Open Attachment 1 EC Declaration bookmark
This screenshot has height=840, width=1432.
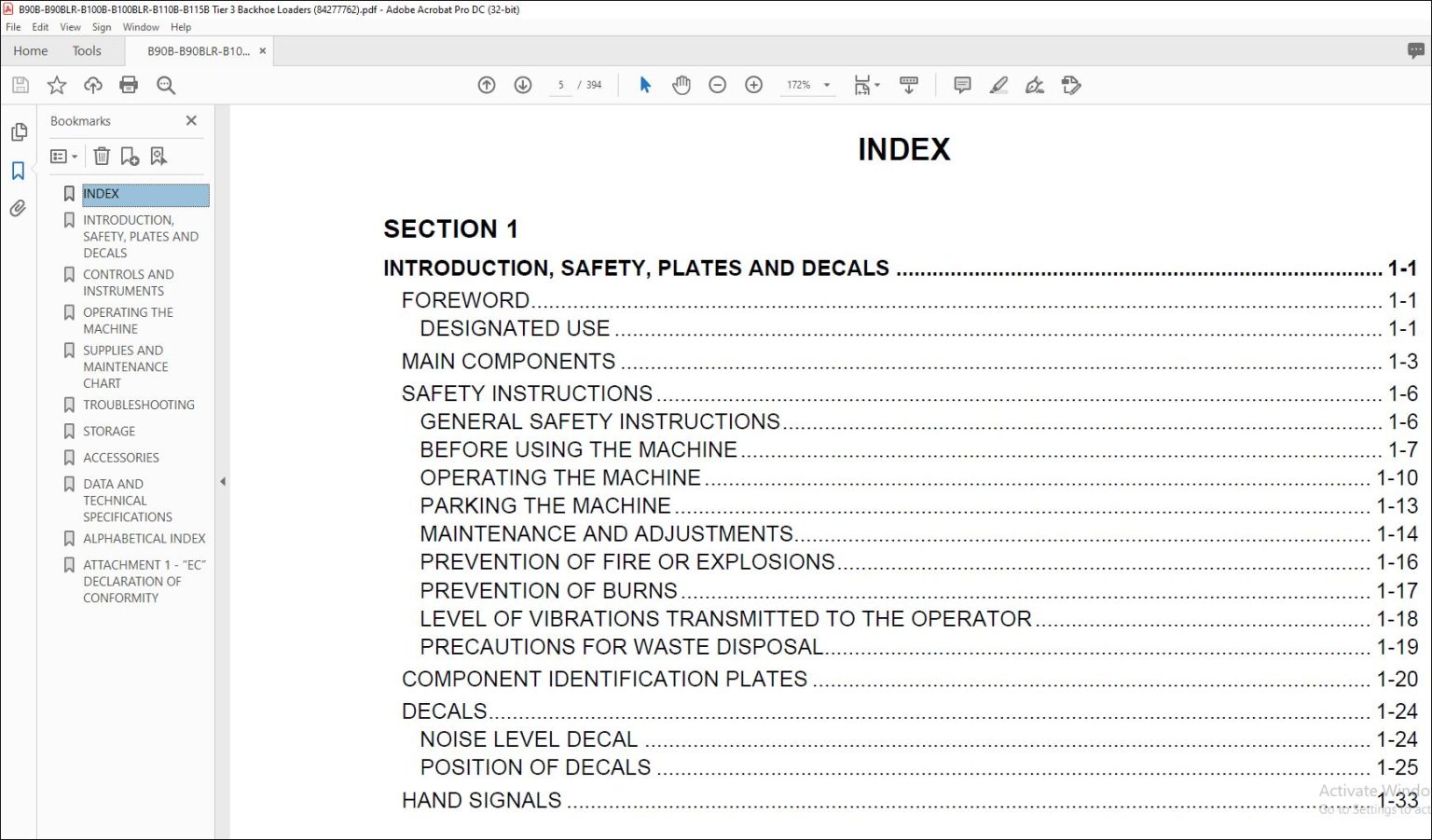(x=145, y=581)
